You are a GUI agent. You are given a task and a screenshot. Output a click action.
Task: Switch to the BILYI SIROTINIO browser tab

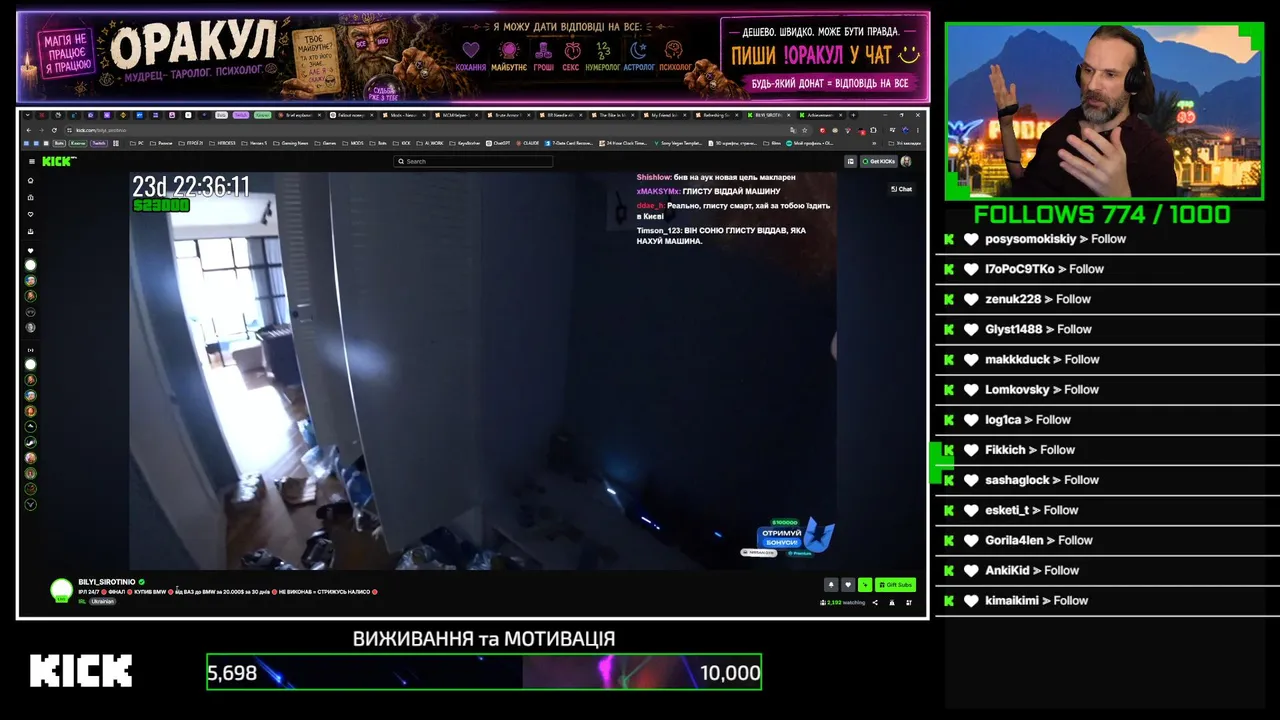click(769, 115)
